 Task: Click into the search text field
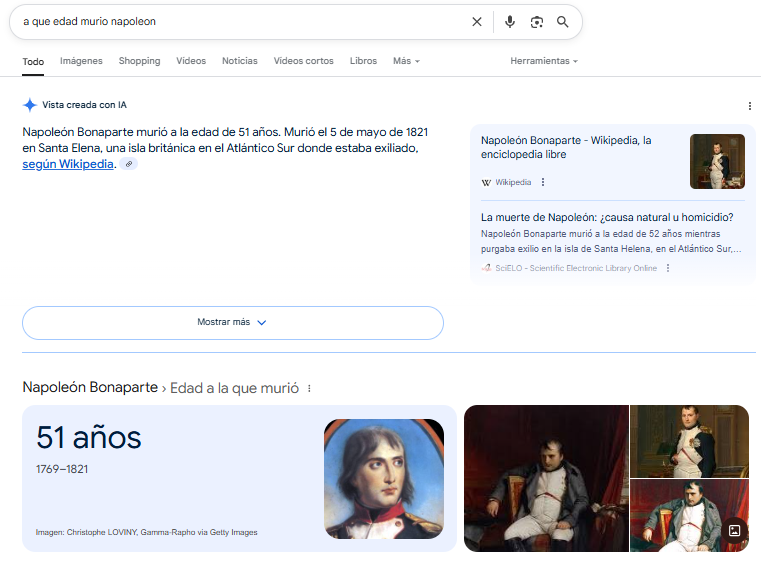[240, 22]
